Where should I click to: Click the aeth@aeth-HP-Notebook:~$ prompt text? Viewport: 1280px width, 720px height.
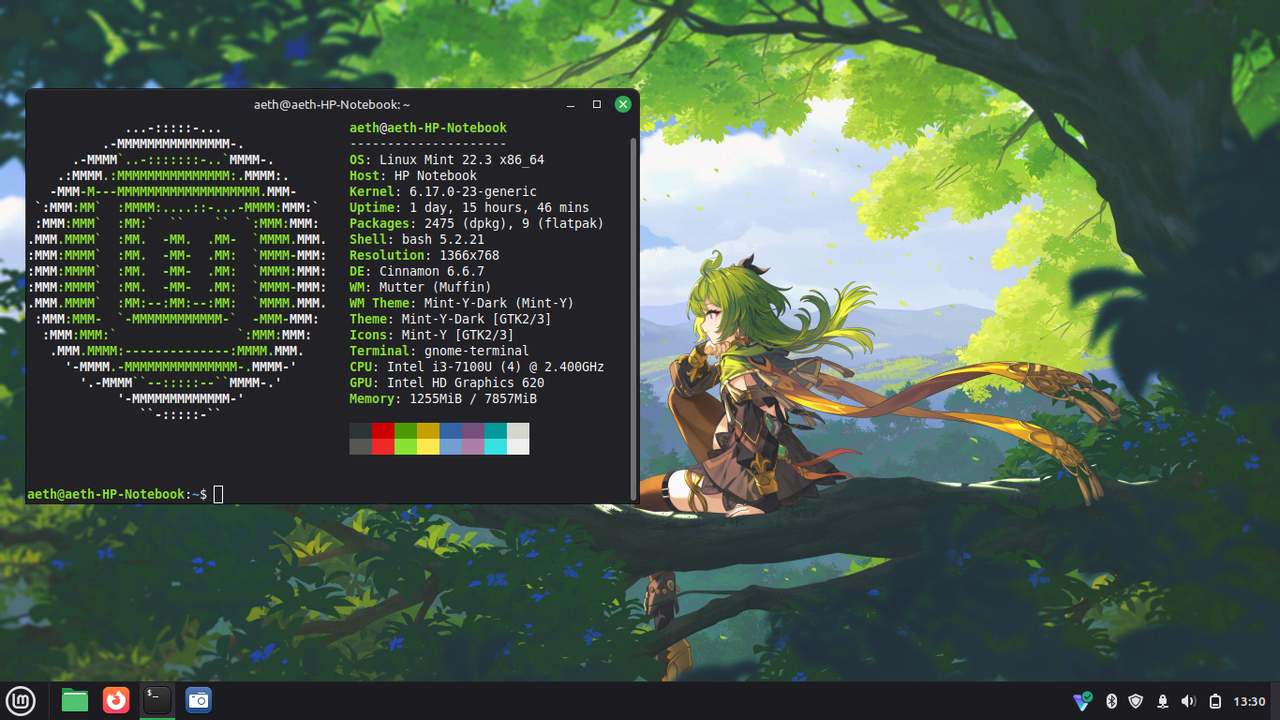117,494
